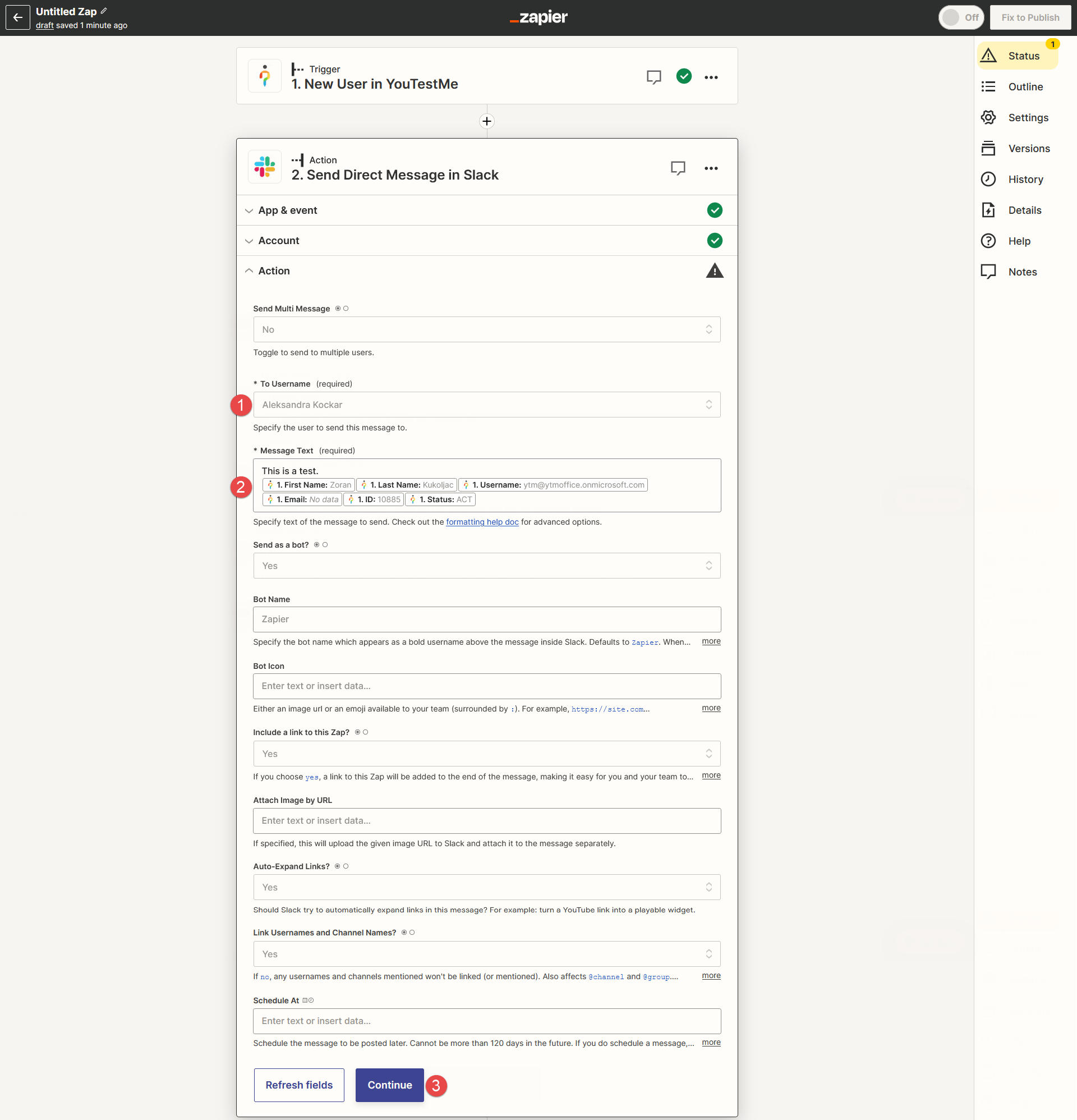
Task: Select the Username data pill in message
Action: click(x=553, y=485)
